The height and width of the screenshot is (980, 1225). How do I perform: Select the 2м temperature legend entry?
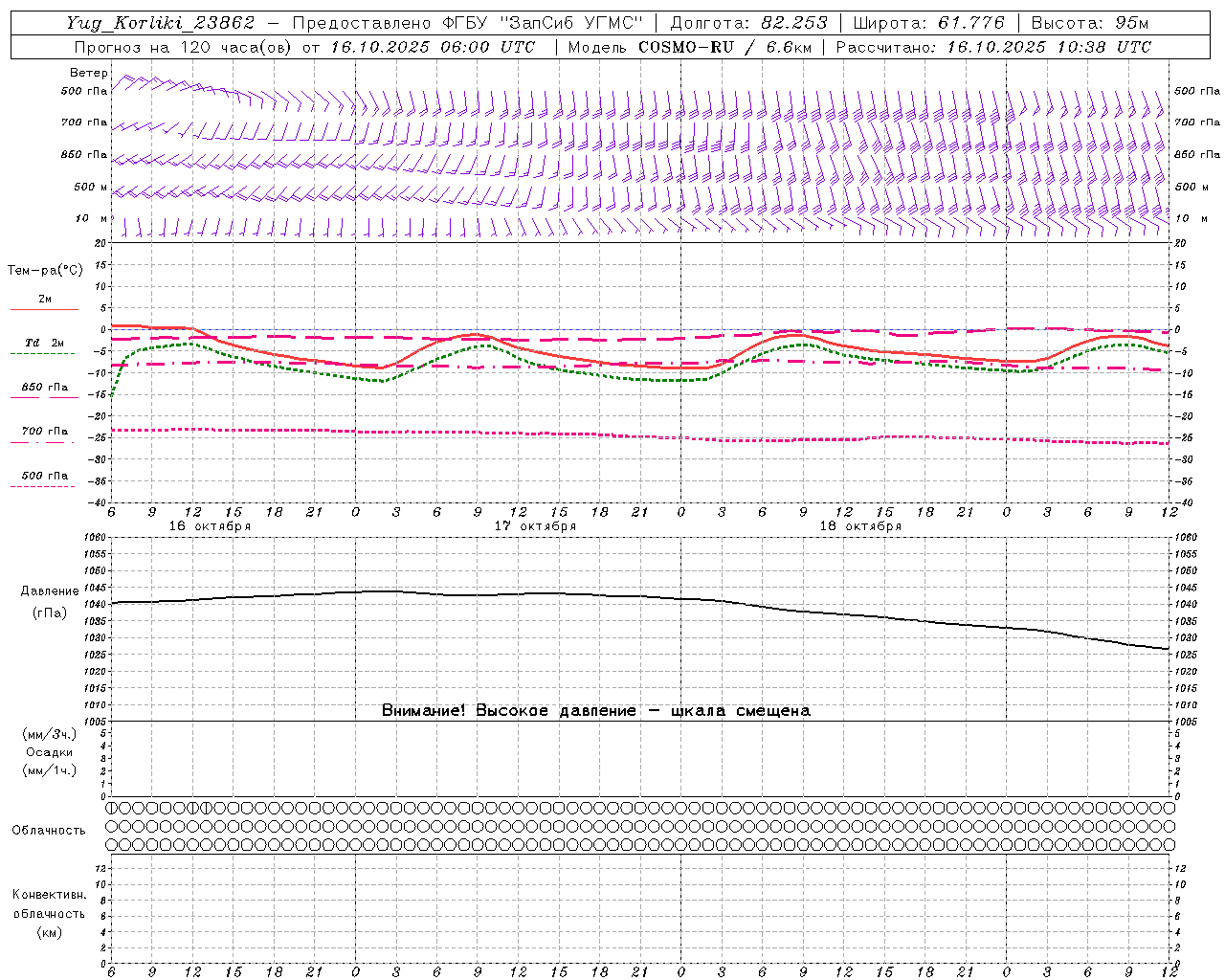tap(45, 299)
